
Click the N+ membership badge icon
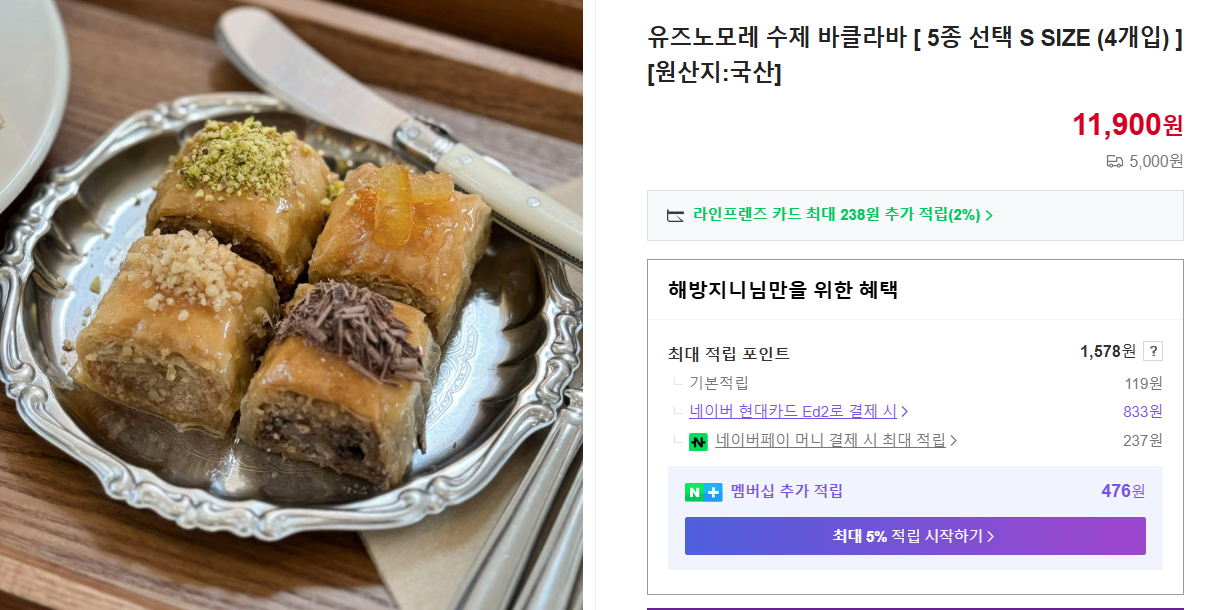pyautogui.click(x=703, y=491)
